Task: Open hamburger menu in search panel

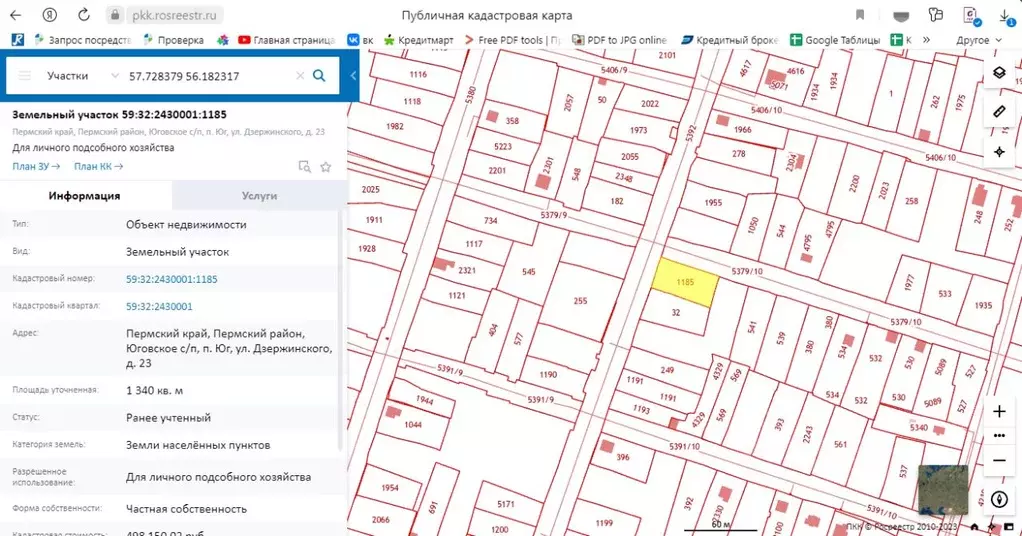Action: 25,76
